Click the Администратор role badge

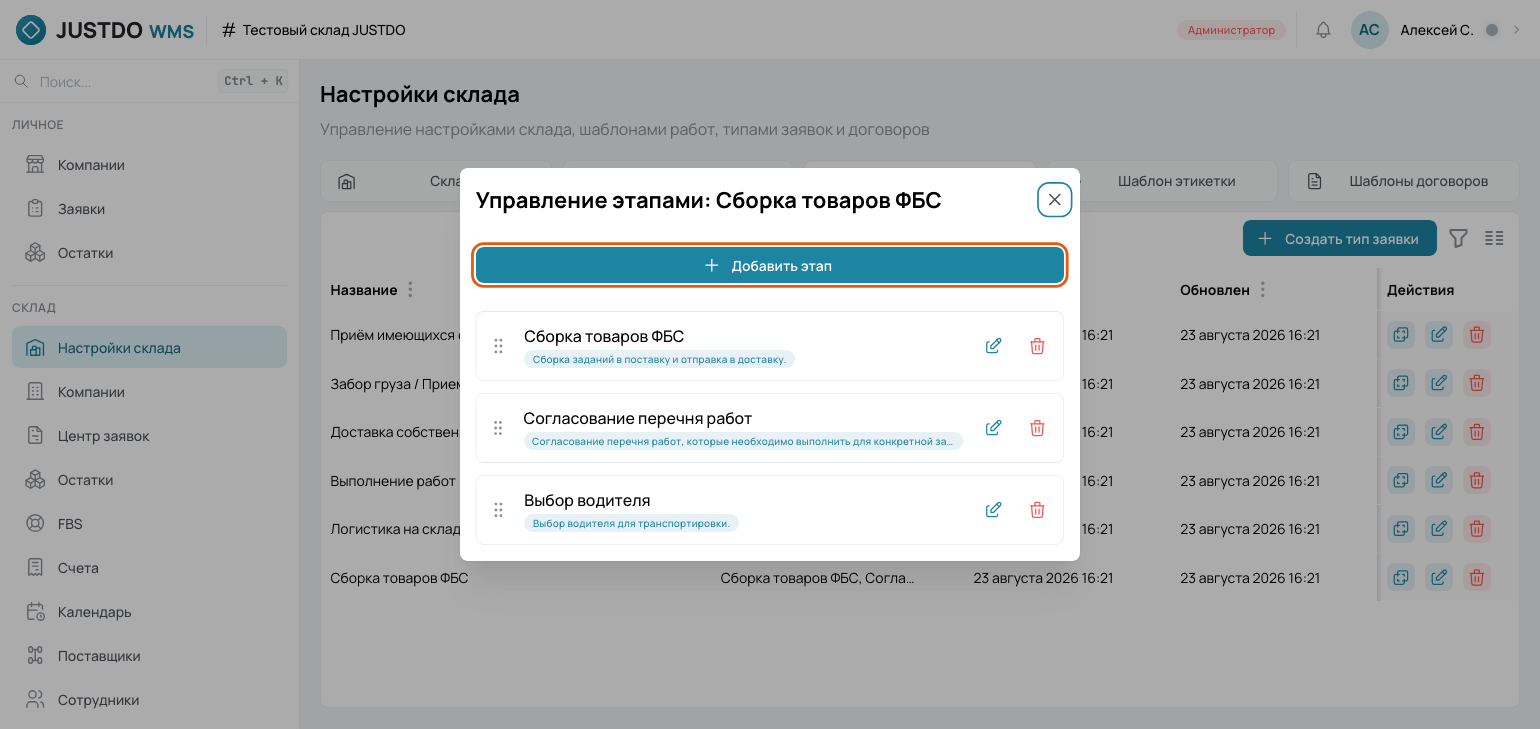tap(1232, 30)
